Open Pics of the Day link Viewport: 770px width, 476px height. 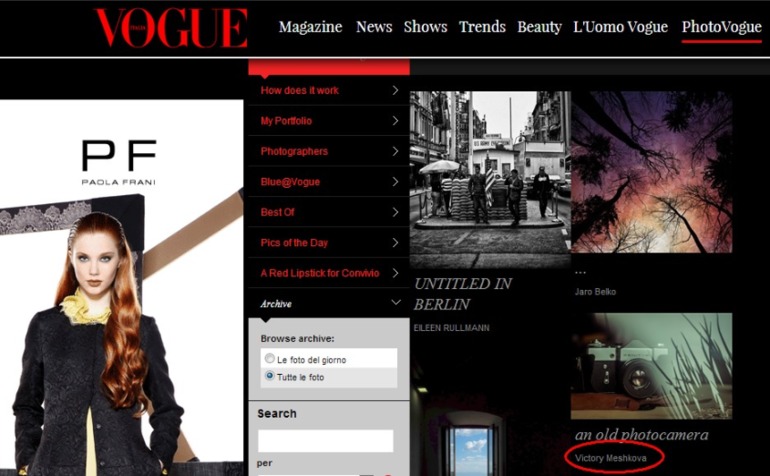pos(294,243)
